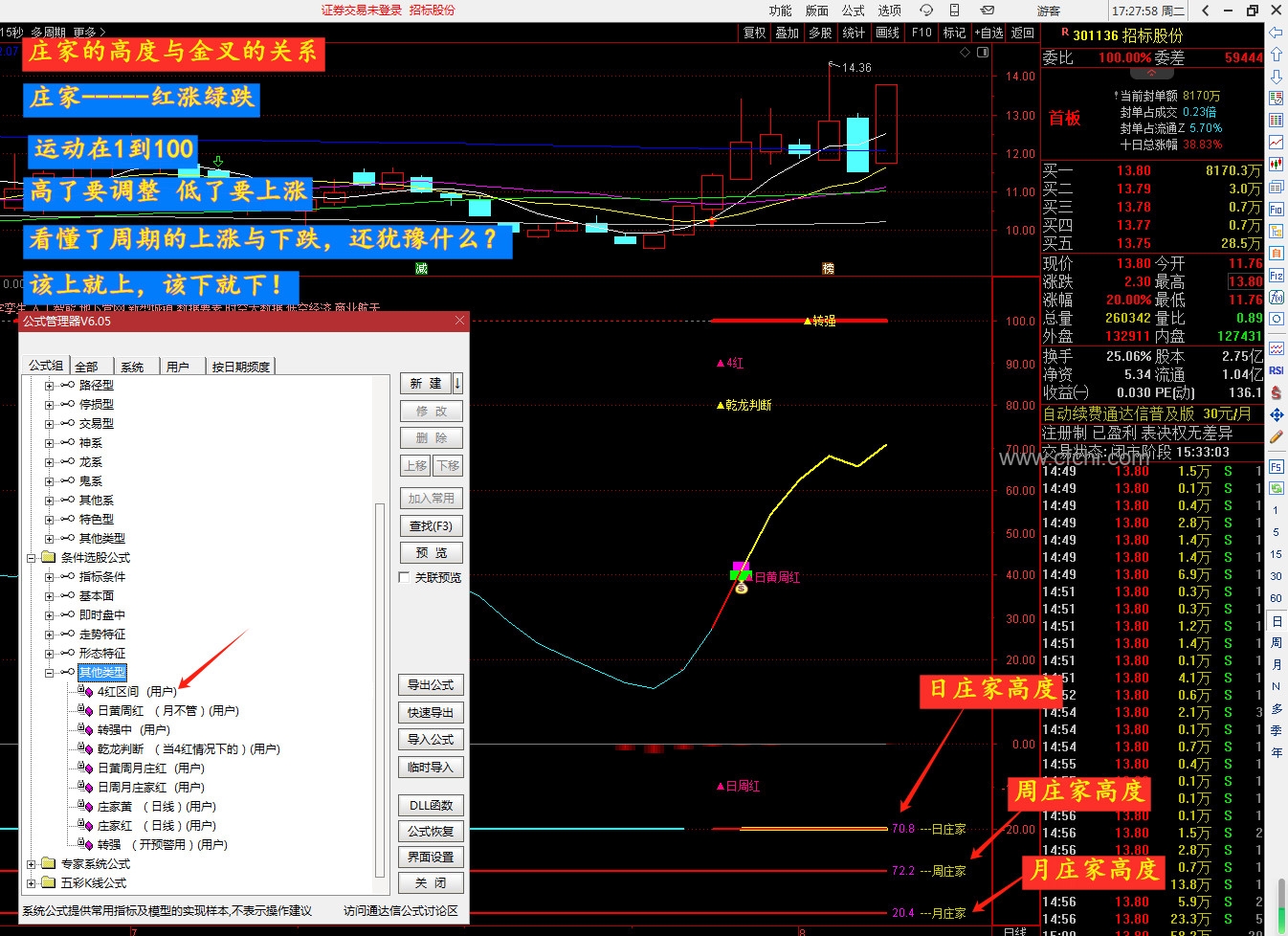Toggle the 关联预览 checkbox

[x=404, y=577]
